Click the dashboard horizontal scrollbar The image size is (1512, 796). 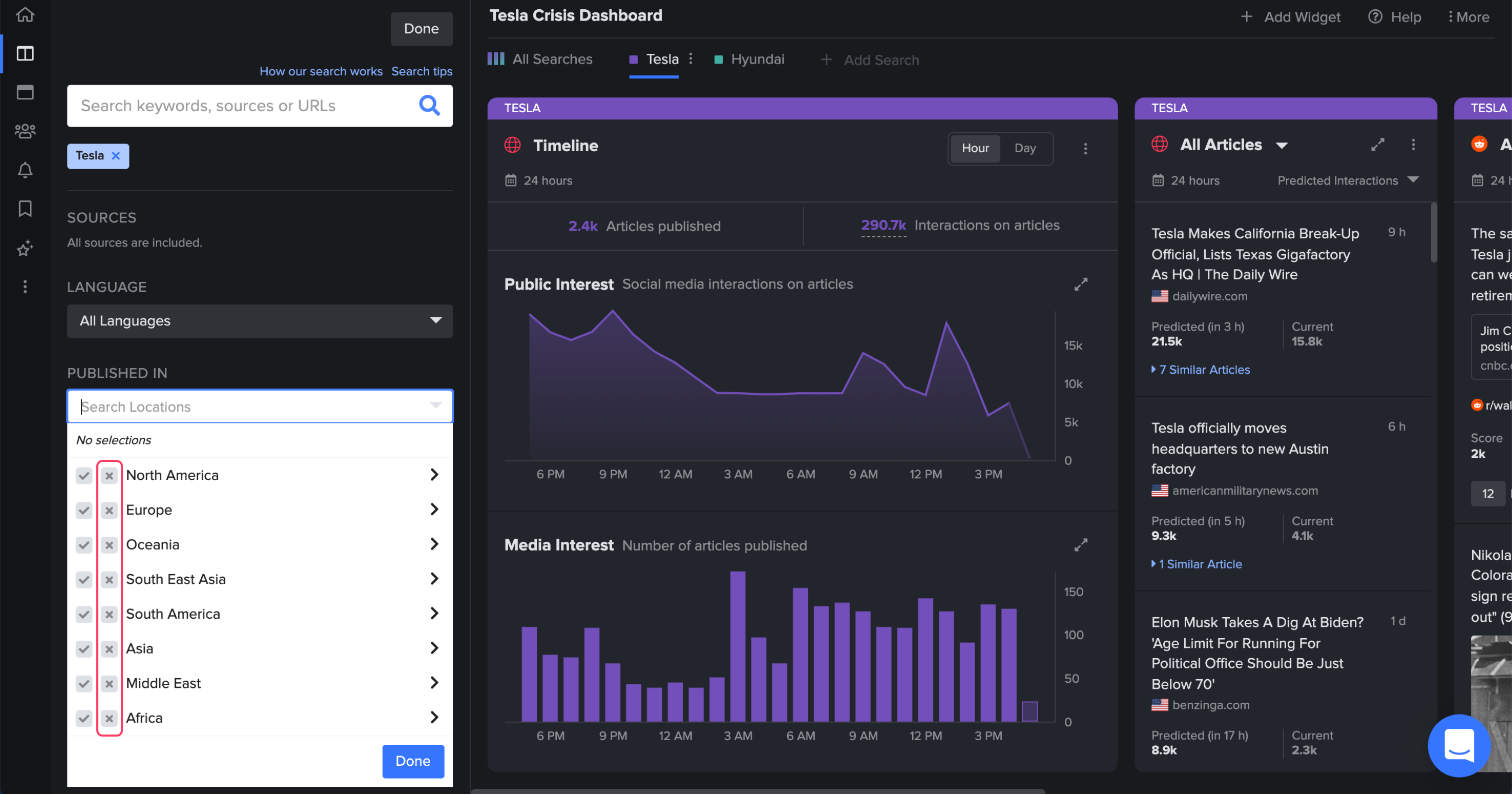click(x=757, y=792)
